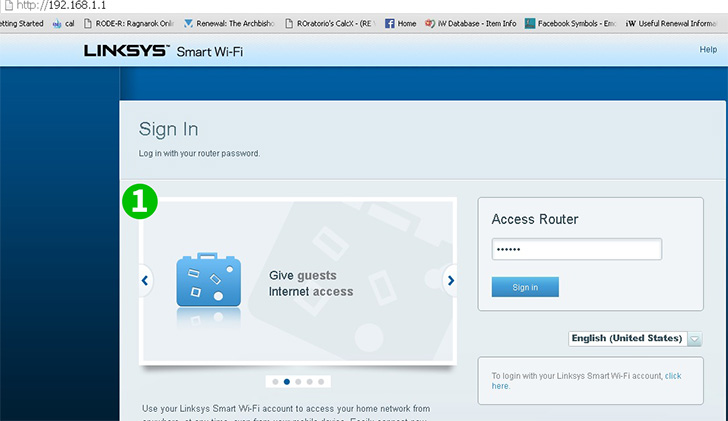Click the Sign in button

coord(525,287)
